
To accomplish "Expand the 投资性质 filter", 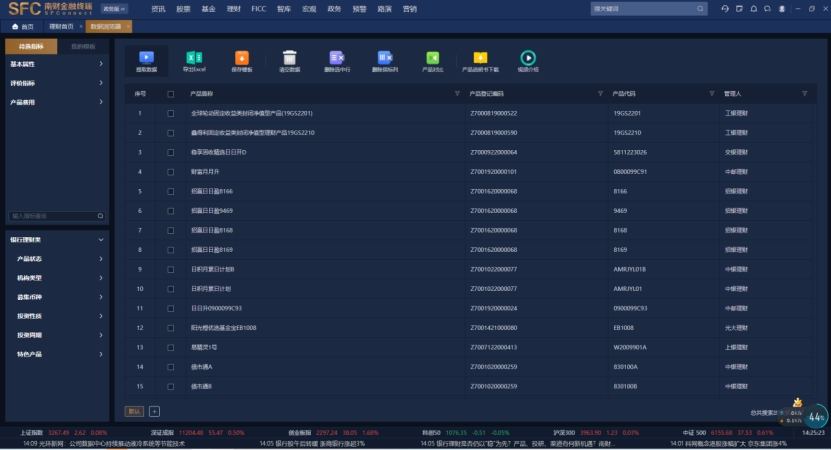I will 56,316.
